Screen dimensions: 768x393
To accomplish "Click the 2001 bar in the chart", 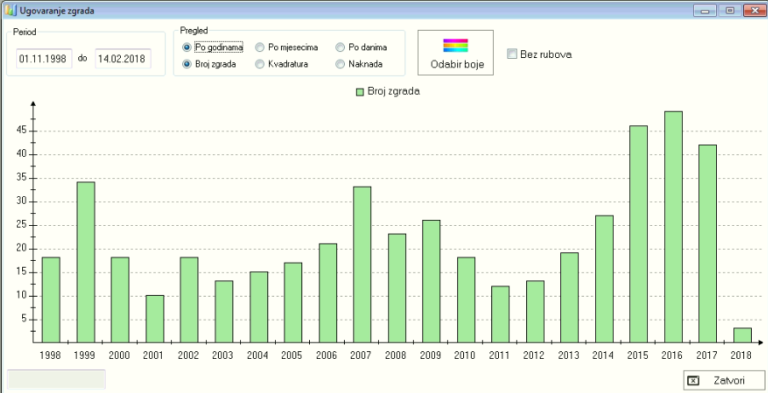I will [155, 319].
